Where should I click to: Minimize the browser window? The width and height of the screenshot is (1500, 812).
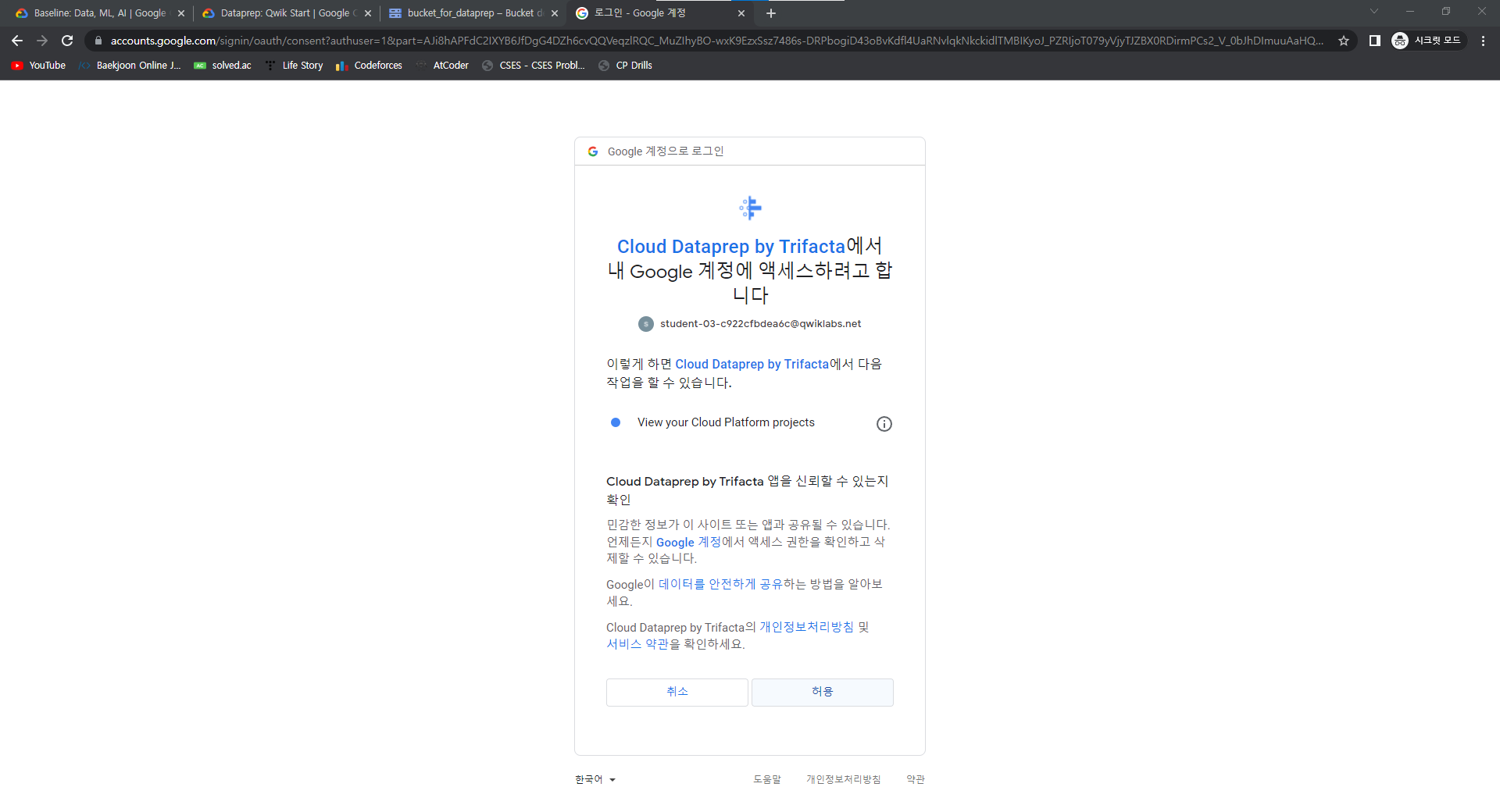(x=1410, y=11)
